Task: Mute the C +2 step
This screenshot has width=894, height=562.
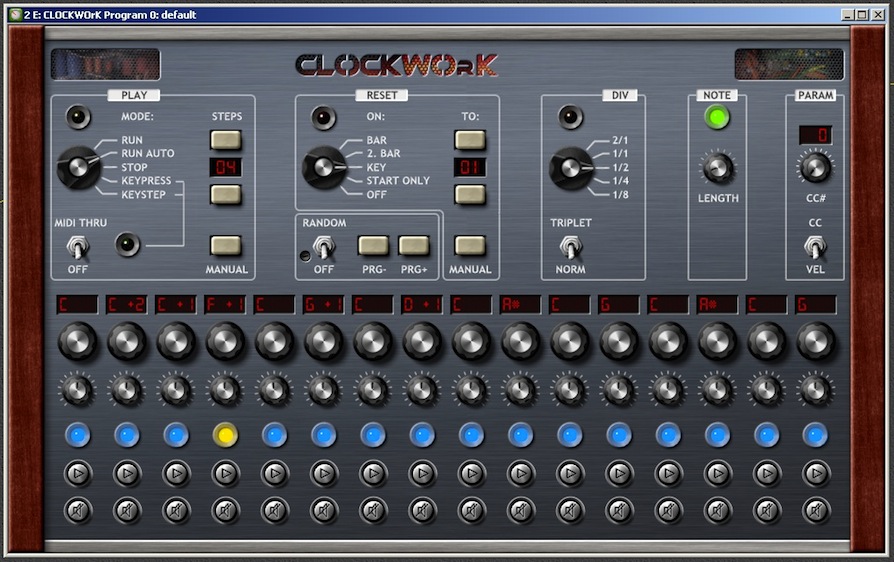Action: (127, 511)
